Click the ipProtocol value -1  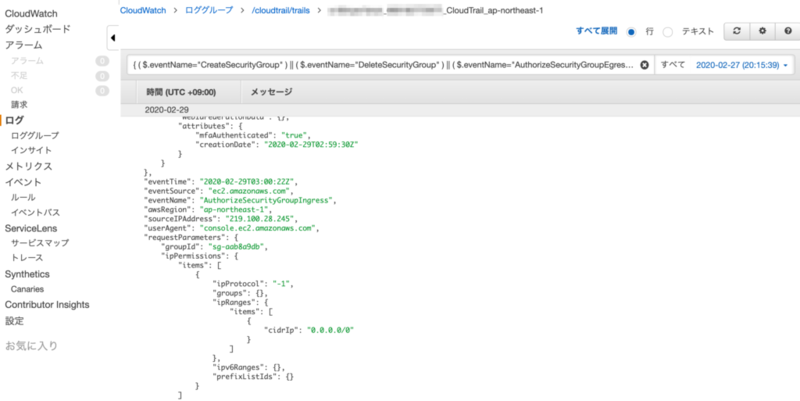(x=283, y=284)
